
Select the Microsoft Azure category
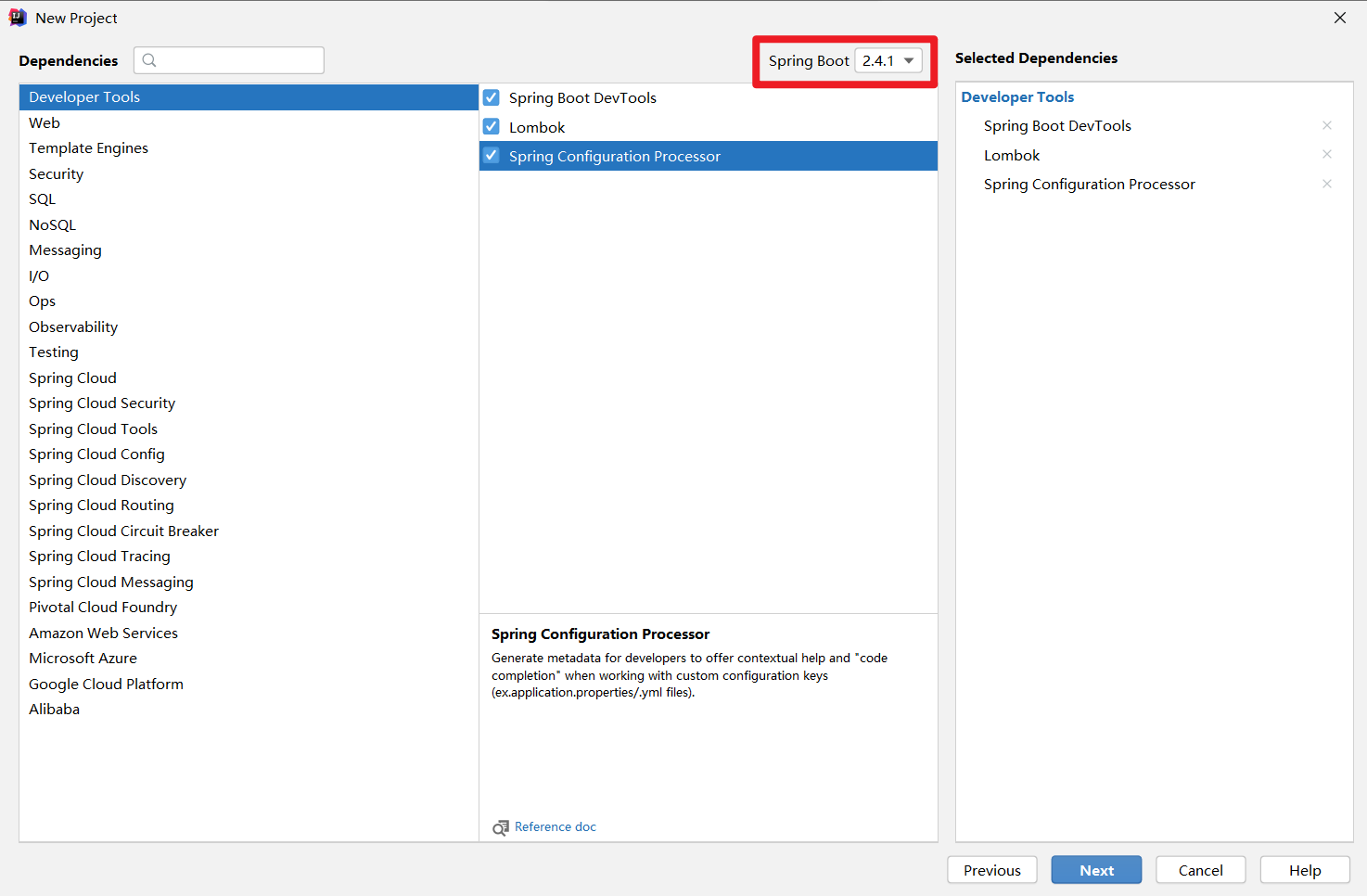(x=249, y=659)
